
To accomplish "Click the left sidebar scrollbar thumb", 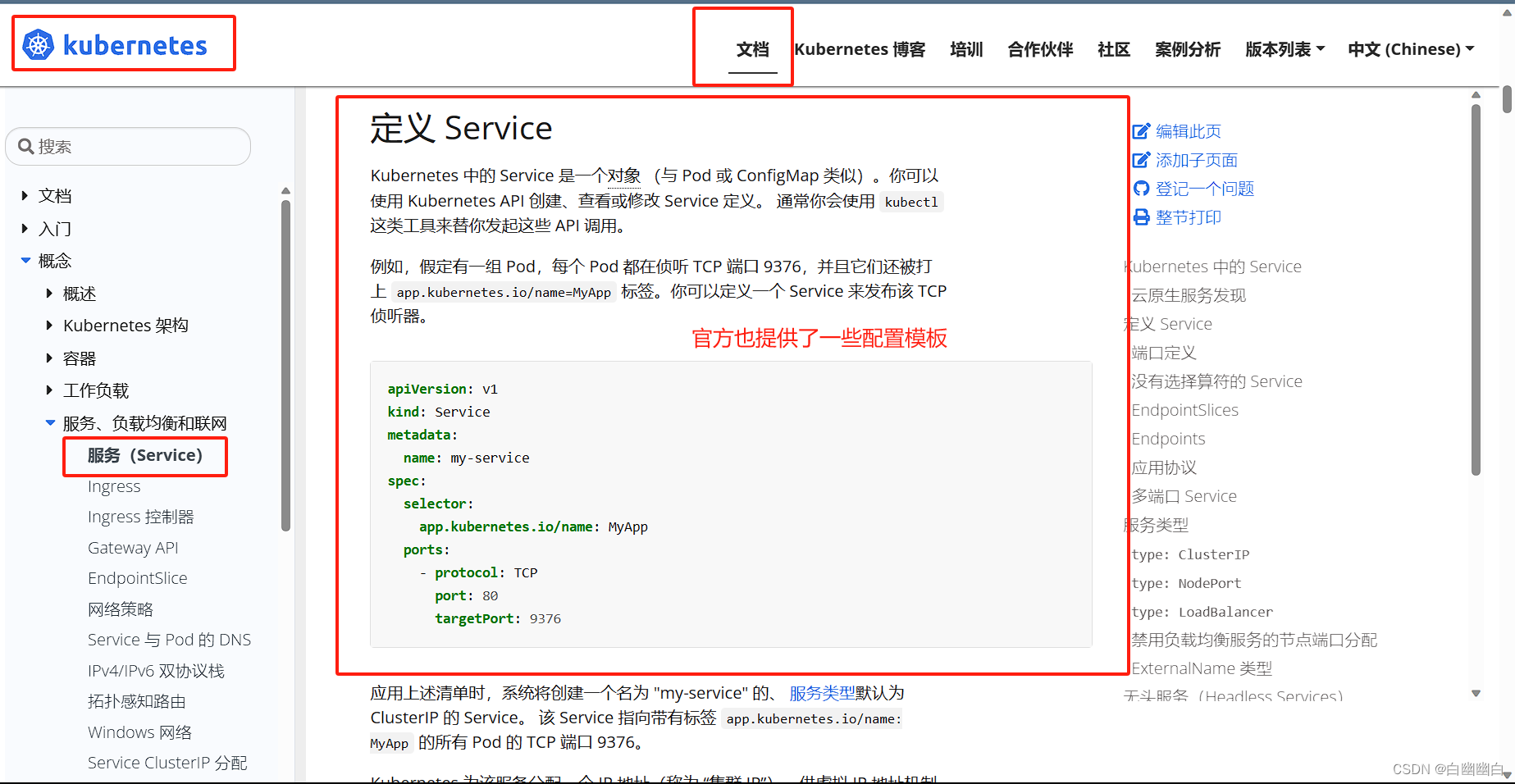I will [285, 366].
